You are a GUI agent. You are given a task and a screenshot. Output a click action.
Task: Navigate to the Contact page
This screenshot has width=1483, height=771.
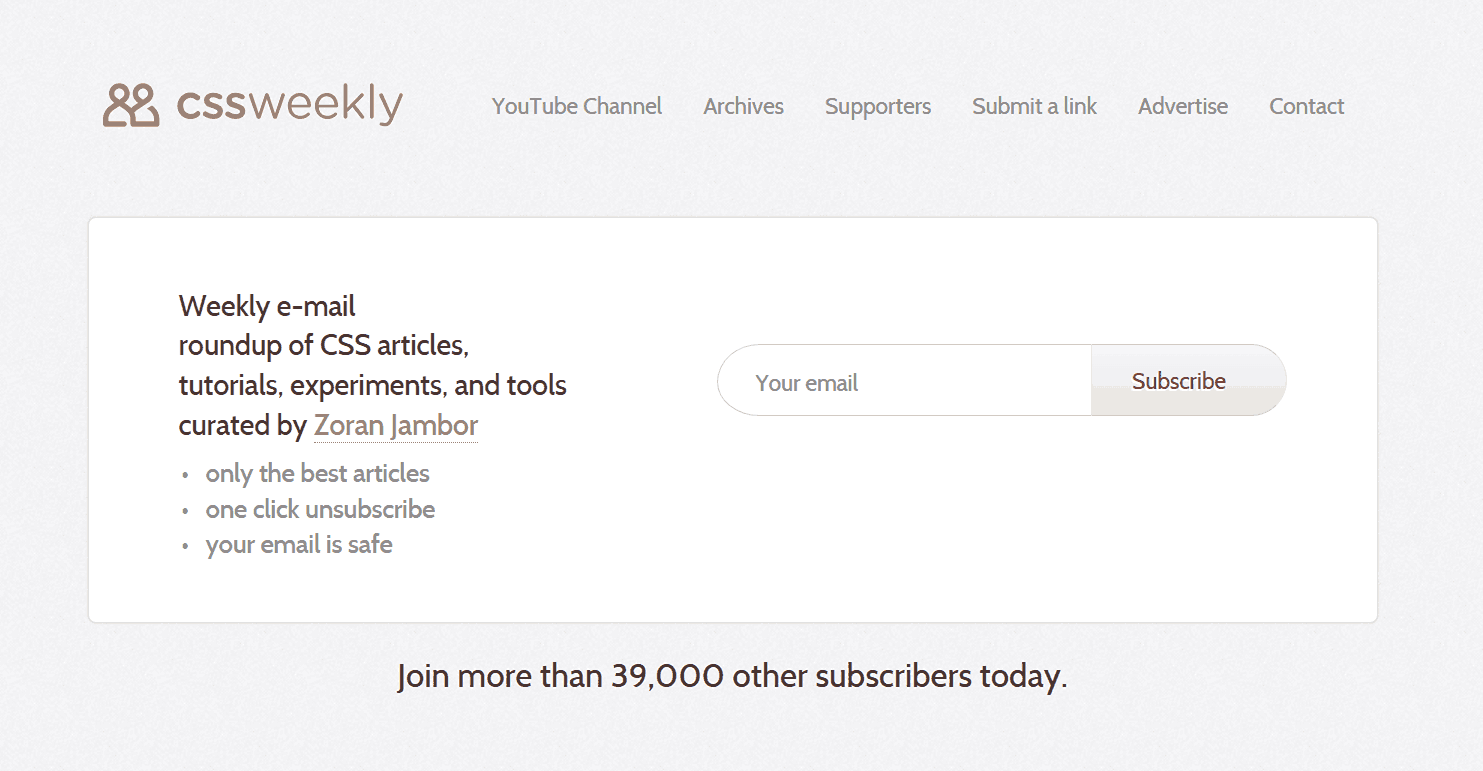click(1306, 106)
